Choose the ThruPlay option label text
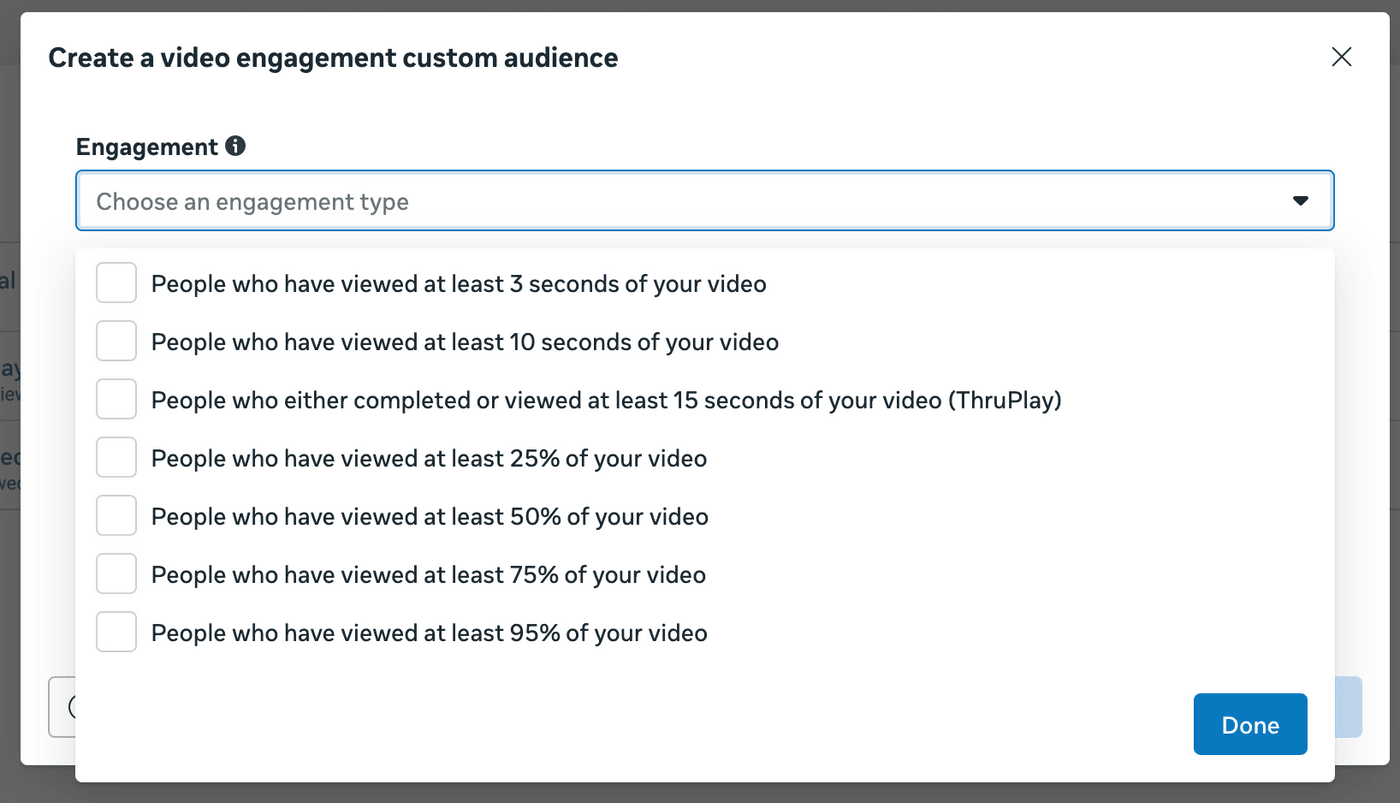The width and height of the screenshot is (1400, 803). click(x=605, y=400)
